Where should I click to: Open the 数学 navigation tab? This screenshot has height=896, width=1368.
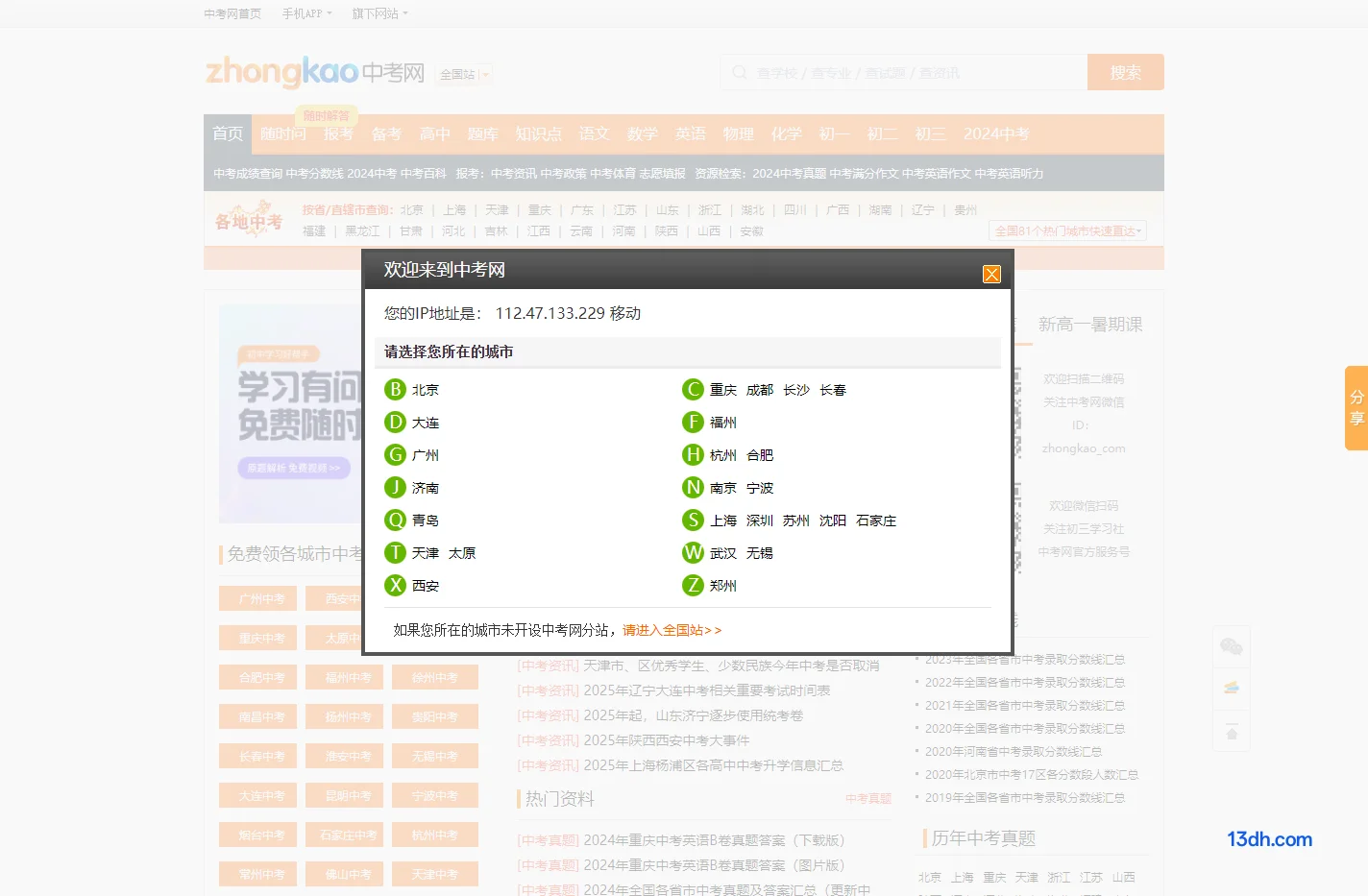[x=642, y=133]
